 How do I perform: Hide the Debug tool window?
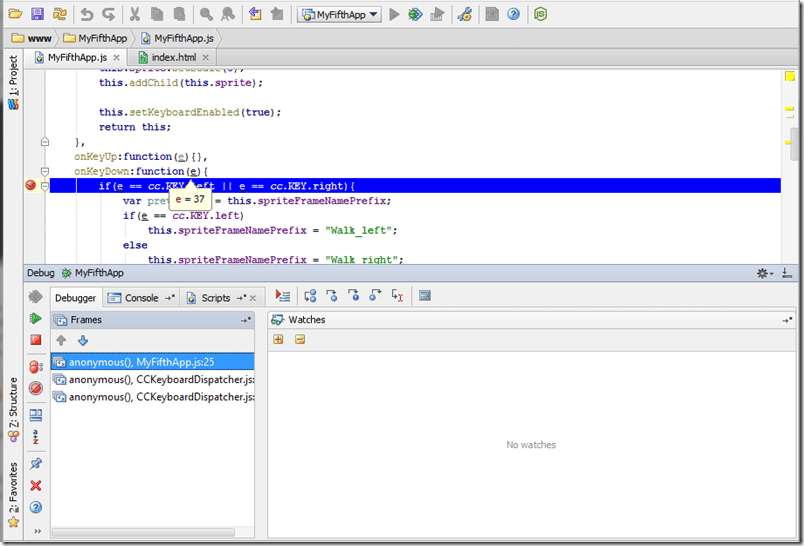(787, 273)
